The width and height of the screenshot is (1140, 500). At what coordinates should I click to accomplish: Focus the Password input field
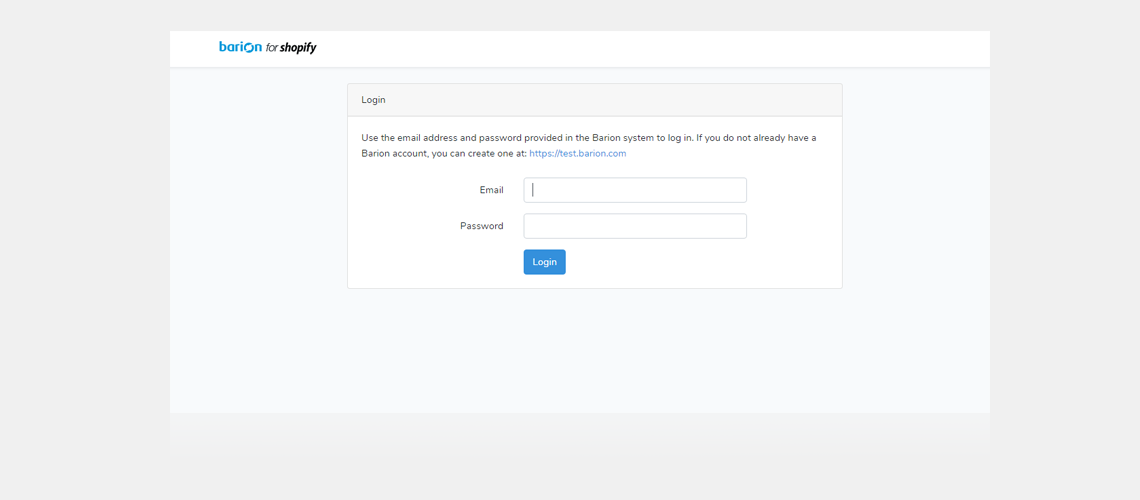click(x=635, y=226)
